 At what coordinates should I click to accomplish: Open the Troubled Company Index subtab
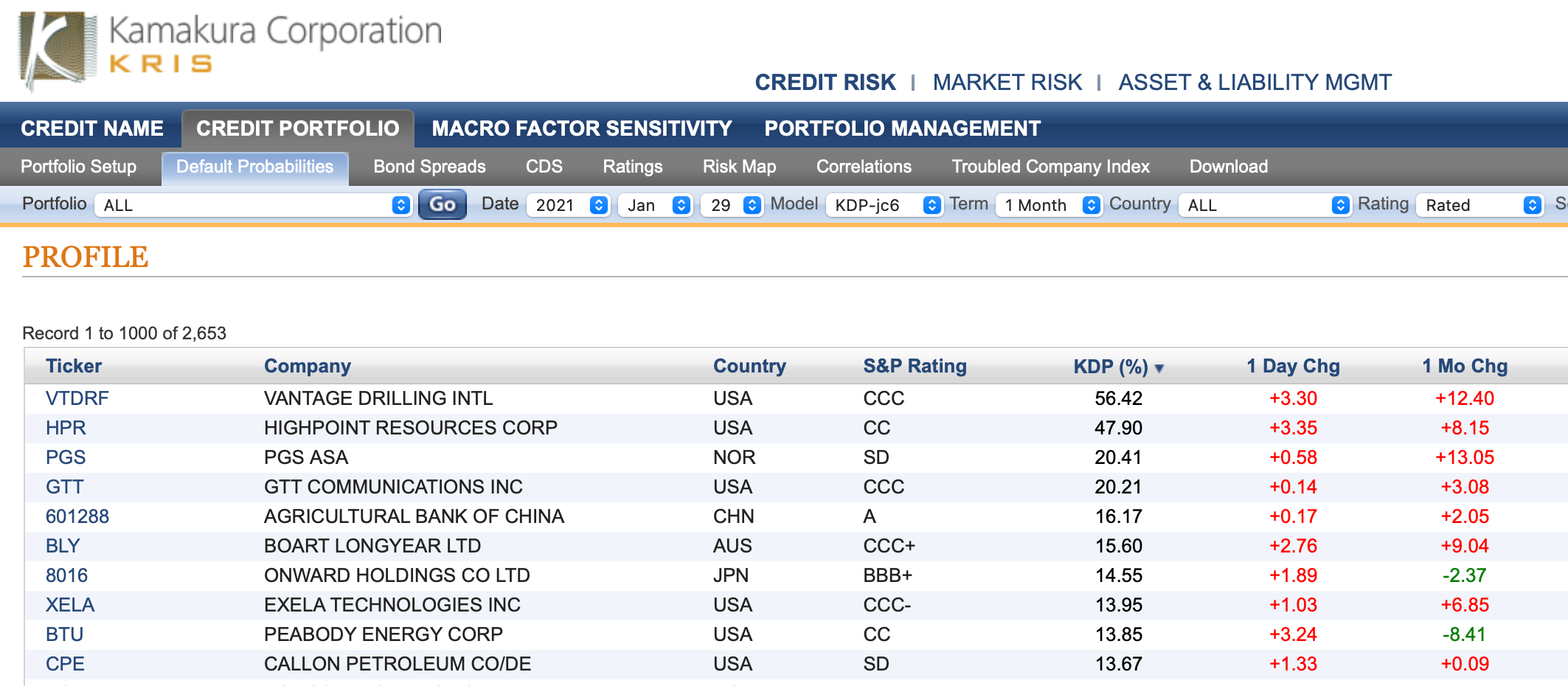(1050, 167)
